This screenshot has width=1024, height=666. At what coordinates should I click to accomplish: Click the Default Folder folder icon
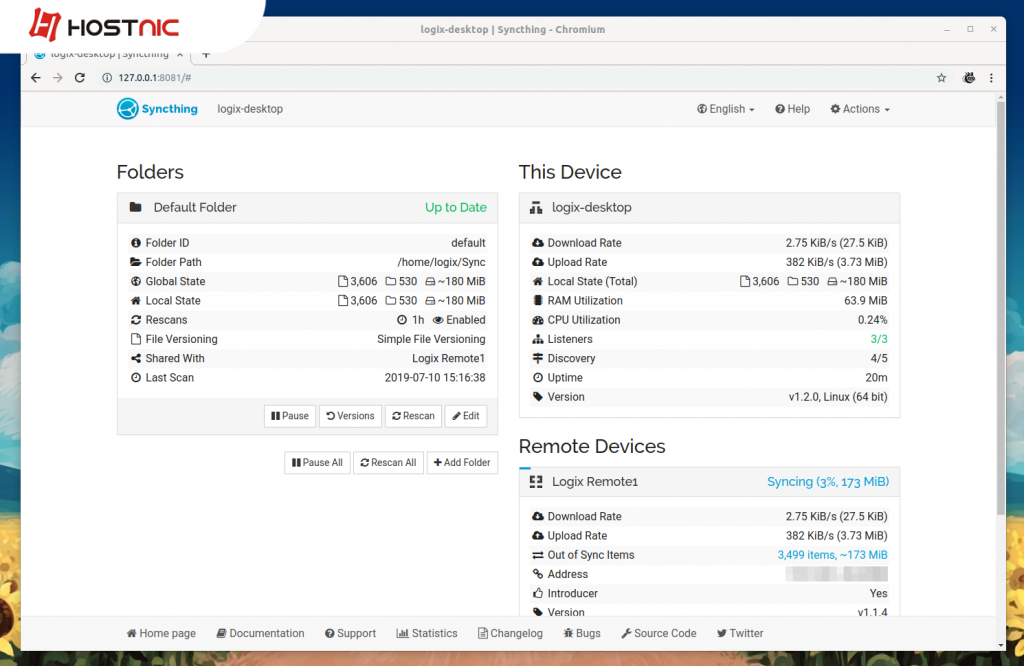pyautogui.click(x=135, y=207)
